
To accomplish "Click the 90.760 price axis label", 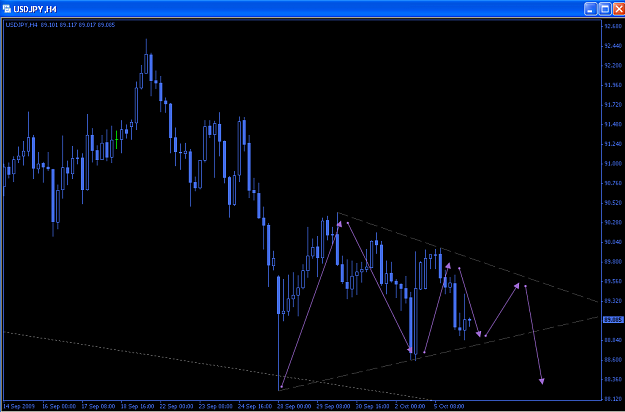I will pos(613,183).
